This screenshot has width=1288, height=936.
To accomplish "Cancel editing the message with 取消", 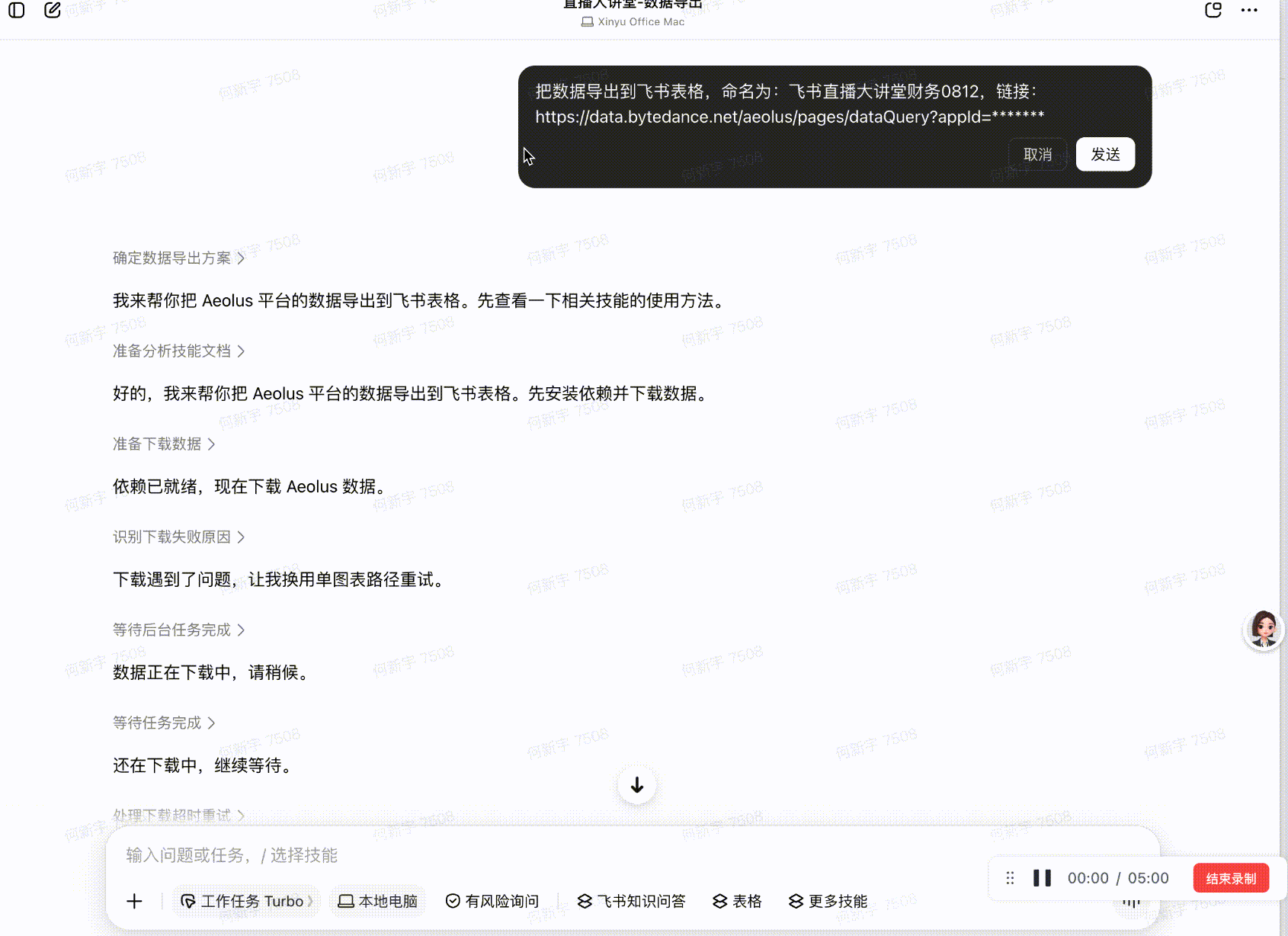I will (x=1037, y=154).
